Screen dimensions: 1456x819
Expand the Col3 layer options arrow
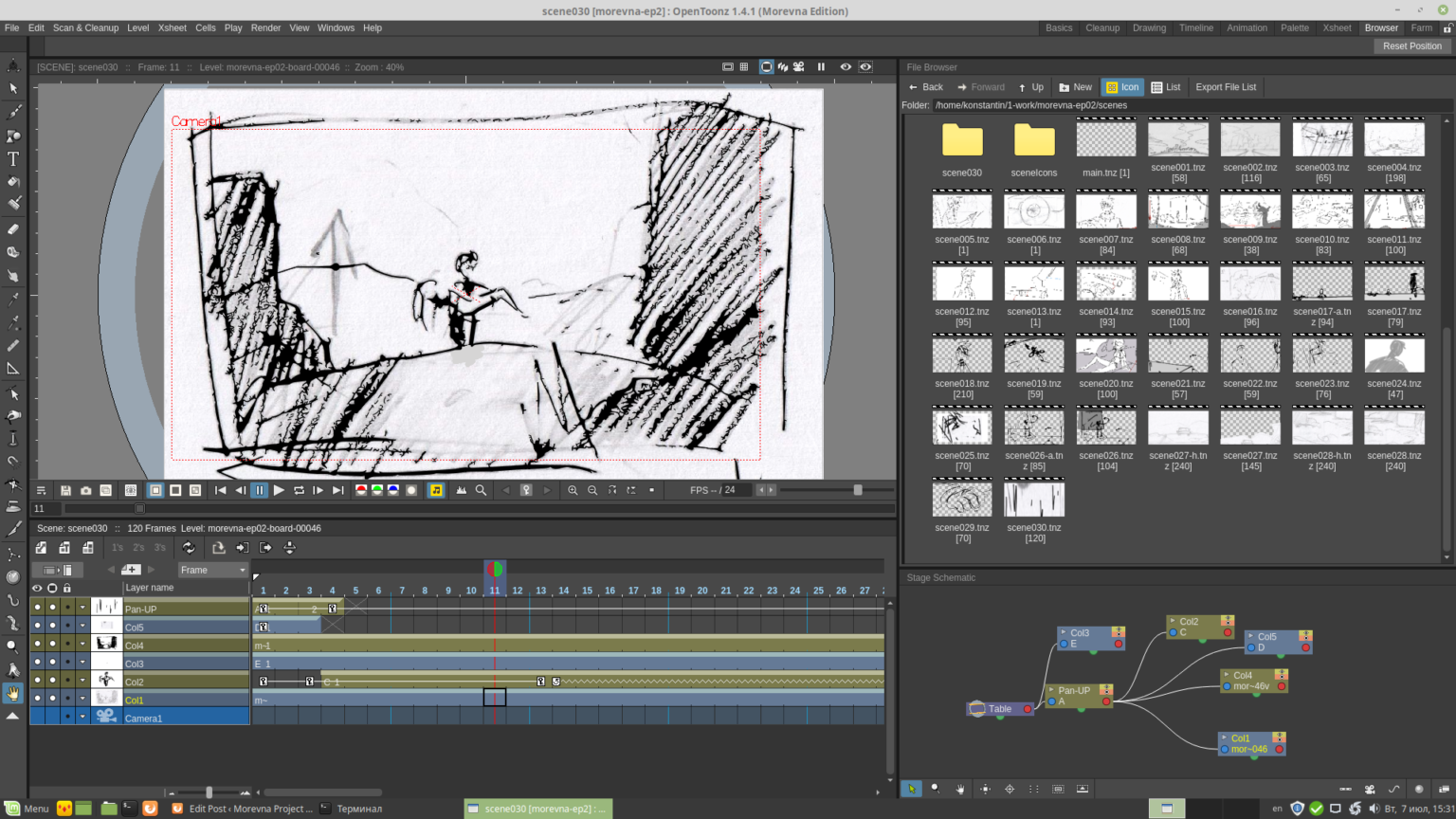82,663
